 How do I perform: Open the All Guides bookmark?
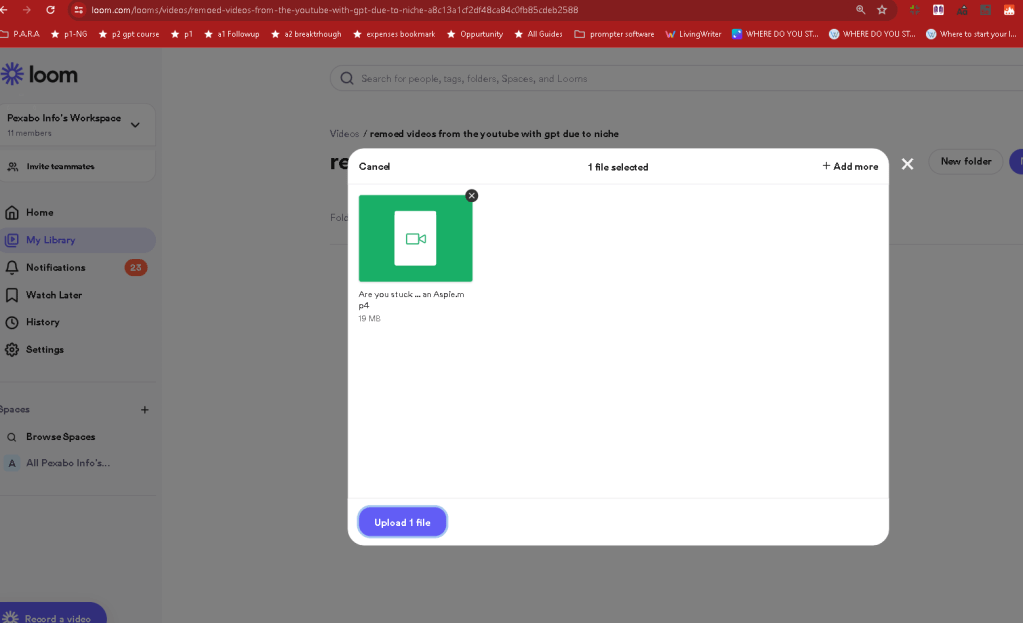538,34
